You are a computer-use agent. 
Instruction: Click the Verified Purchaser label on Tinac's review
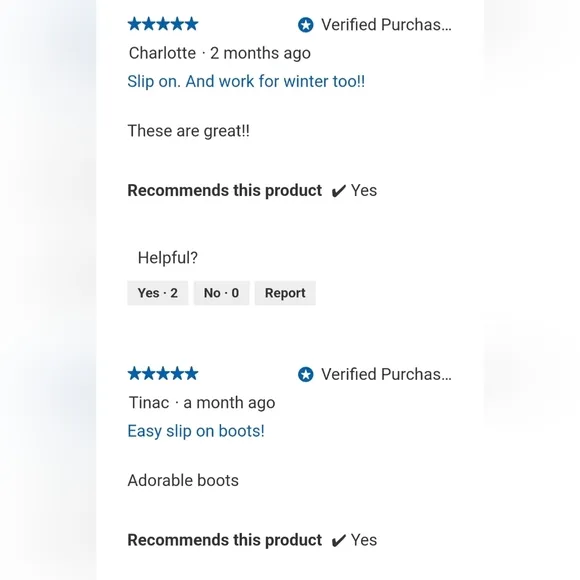click(x=386, y=374)
